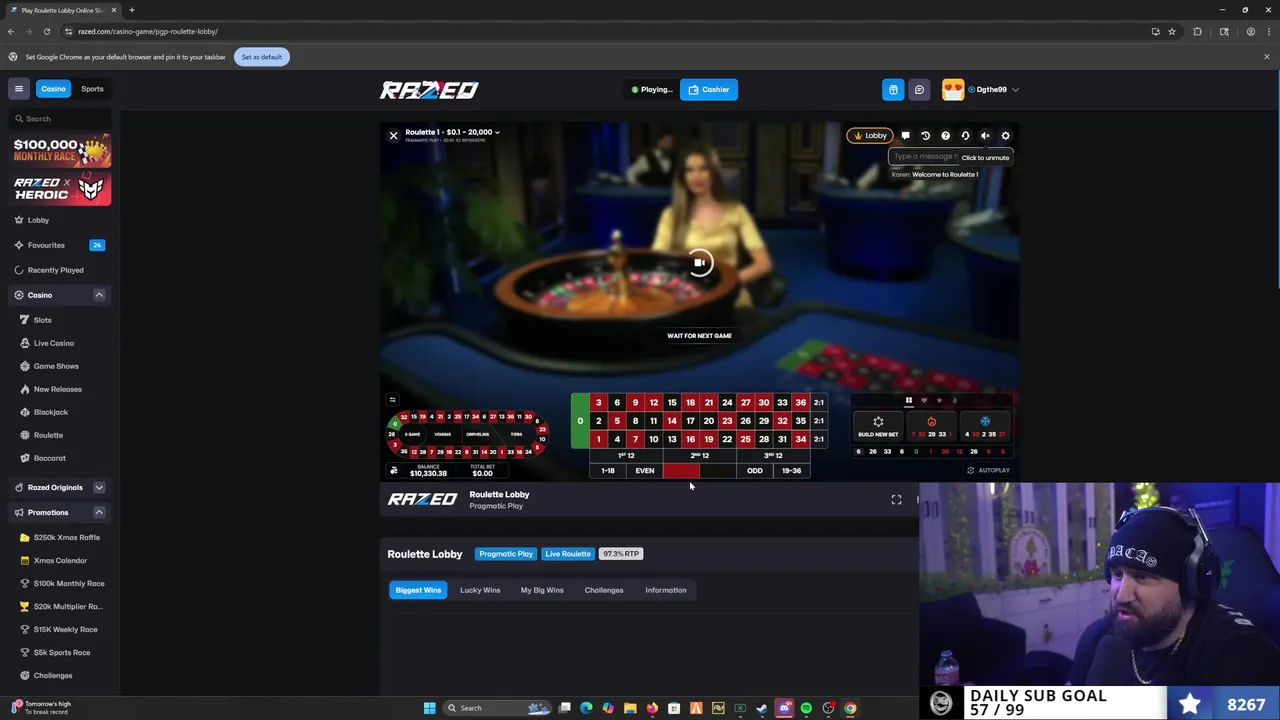
Task: Open the Cashier
Action: [709, 90]
